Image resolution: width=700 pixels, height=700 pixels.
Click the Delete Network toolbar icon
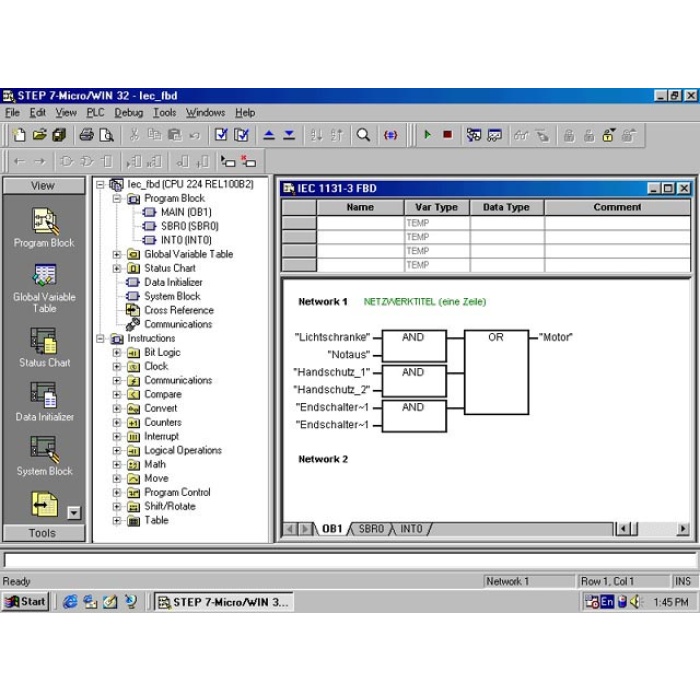click(x=248, y=161)
